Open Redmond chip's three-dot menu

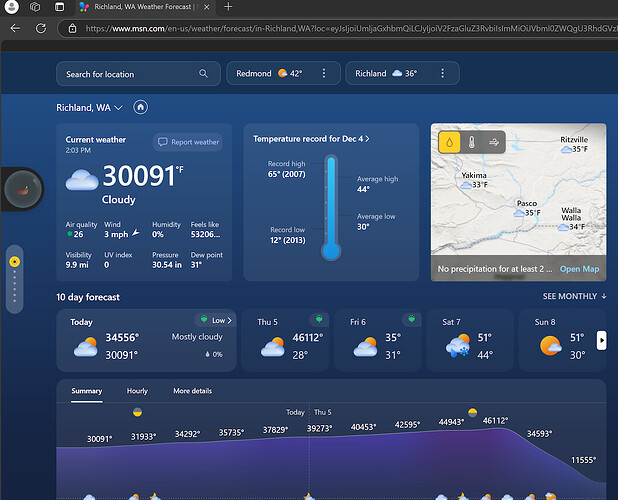(x=324, y=73)
